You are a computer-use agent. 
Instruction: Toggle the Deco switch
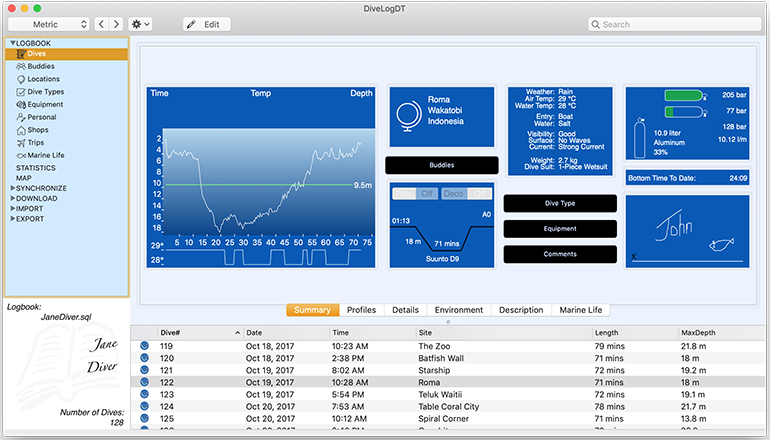[464, 193]
